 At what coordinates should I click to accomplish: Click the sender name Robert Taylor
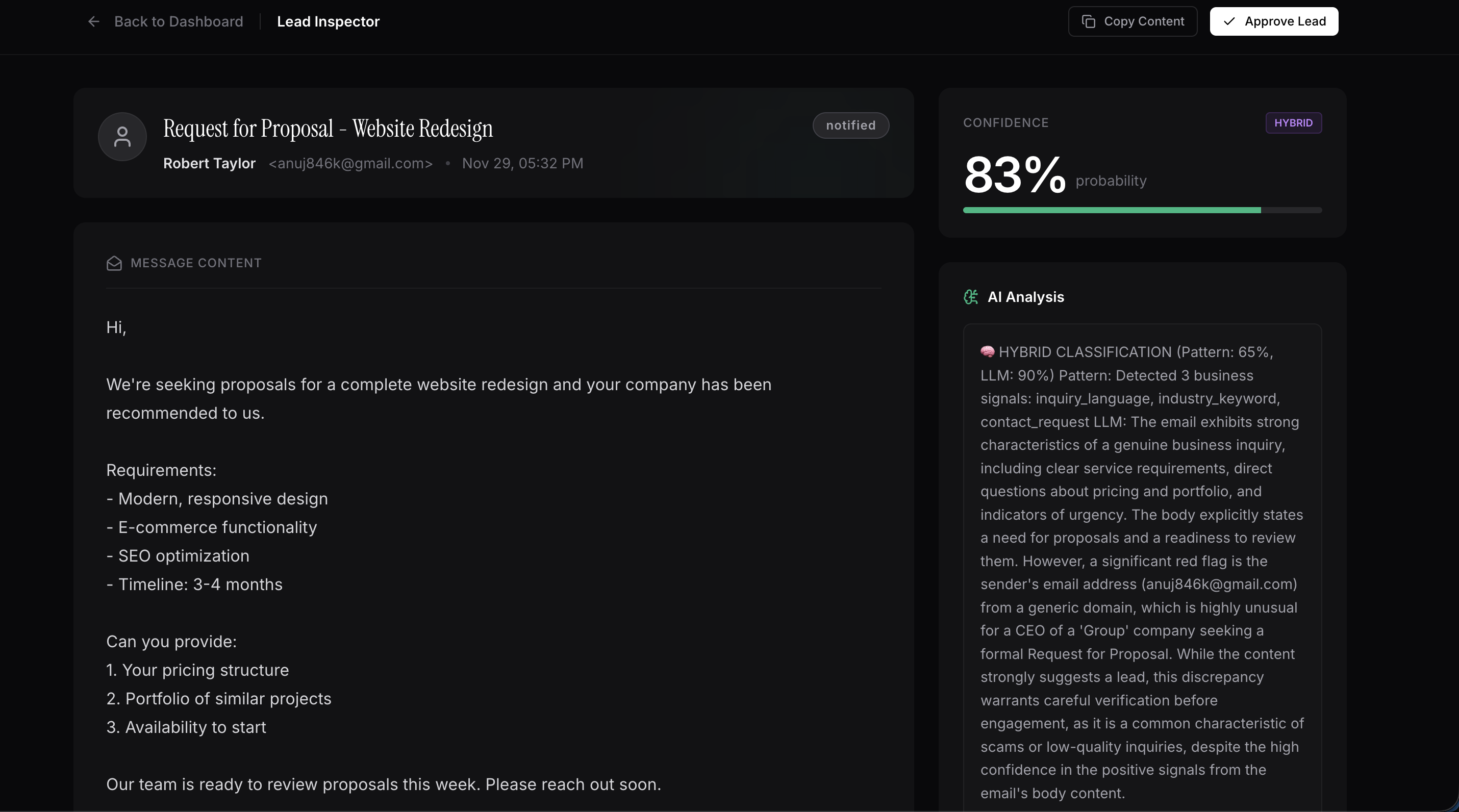[x=209, y=164]
